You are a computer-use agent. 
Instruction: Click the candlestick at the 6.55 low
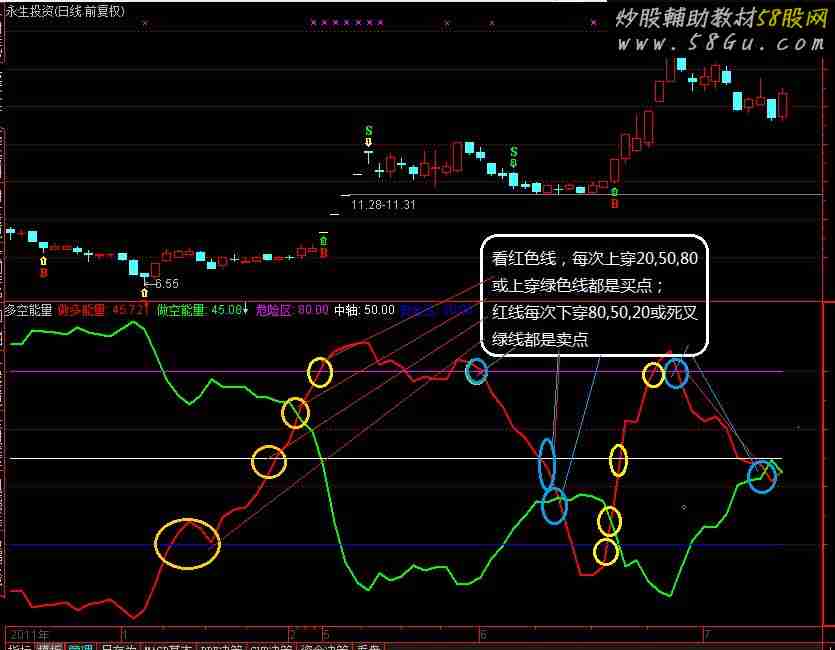pos(144,277)
